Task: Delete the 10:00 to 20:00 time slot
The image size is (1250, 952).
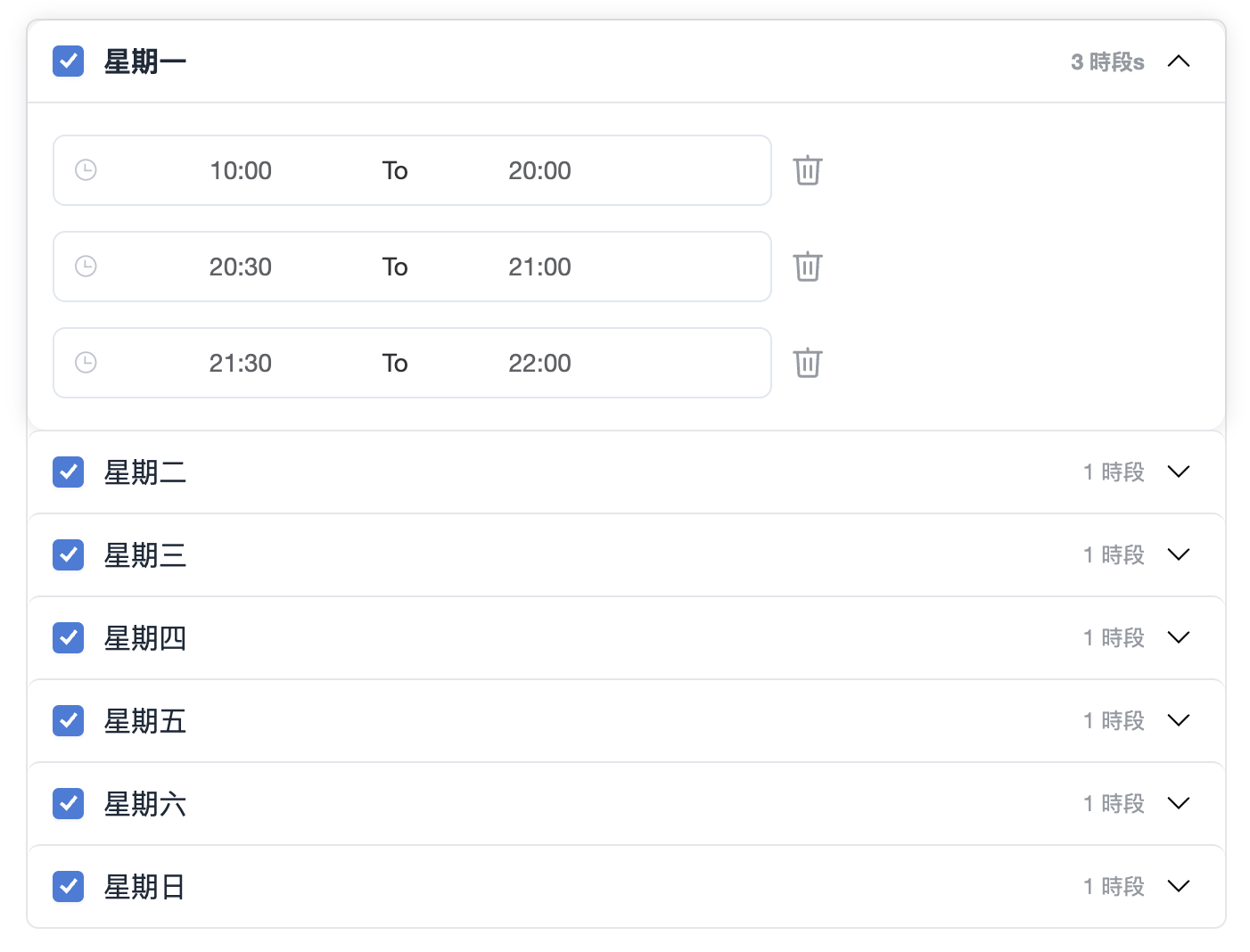Action: pyautogui.click(x=808, y=170)
